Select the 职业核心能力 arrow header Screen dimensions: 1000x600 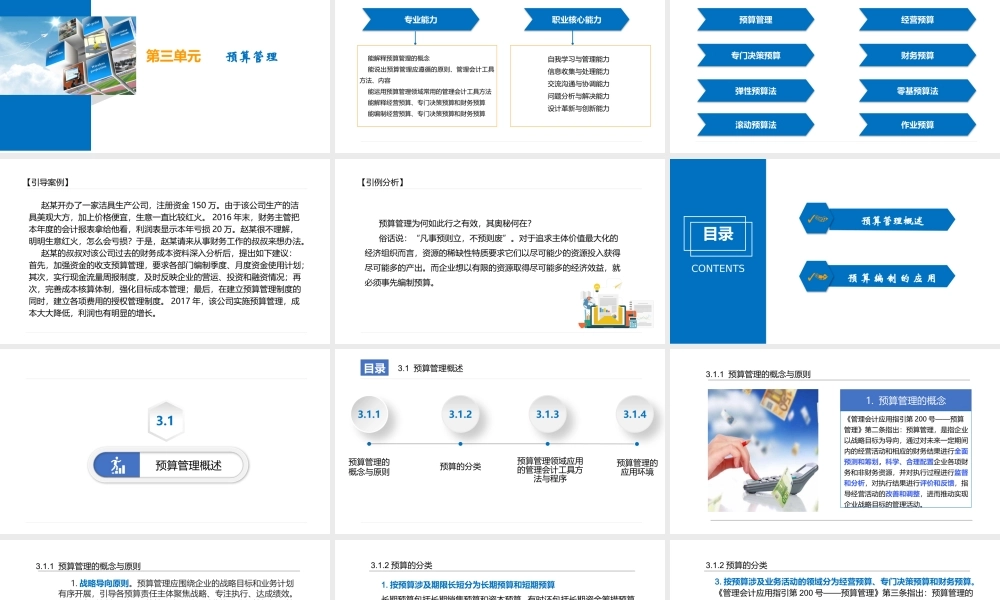pyautogui.click(x=574, y=18)
